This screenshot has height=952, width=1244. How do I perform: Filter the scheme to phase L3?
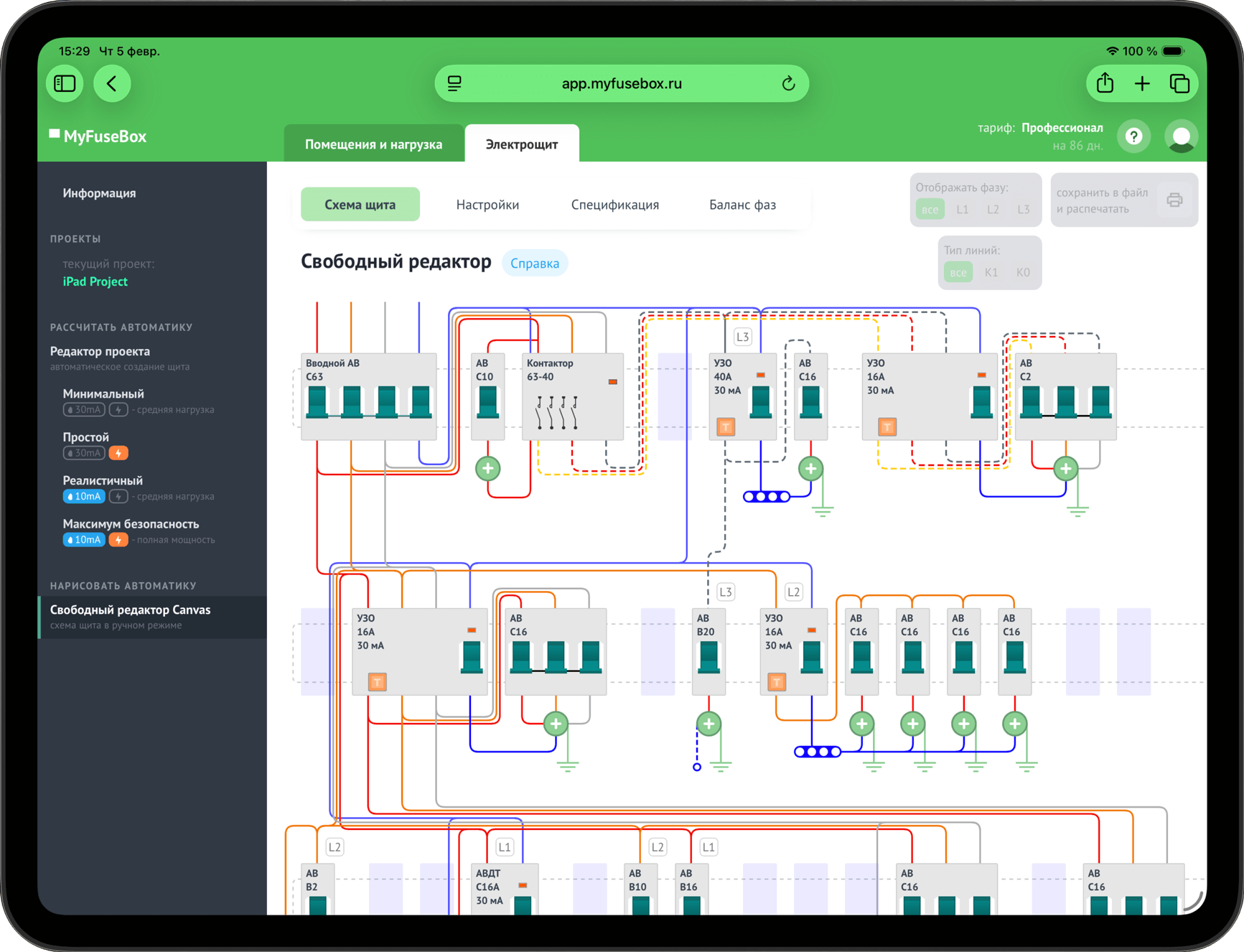pyautogui.click(x=1024, y=210)
